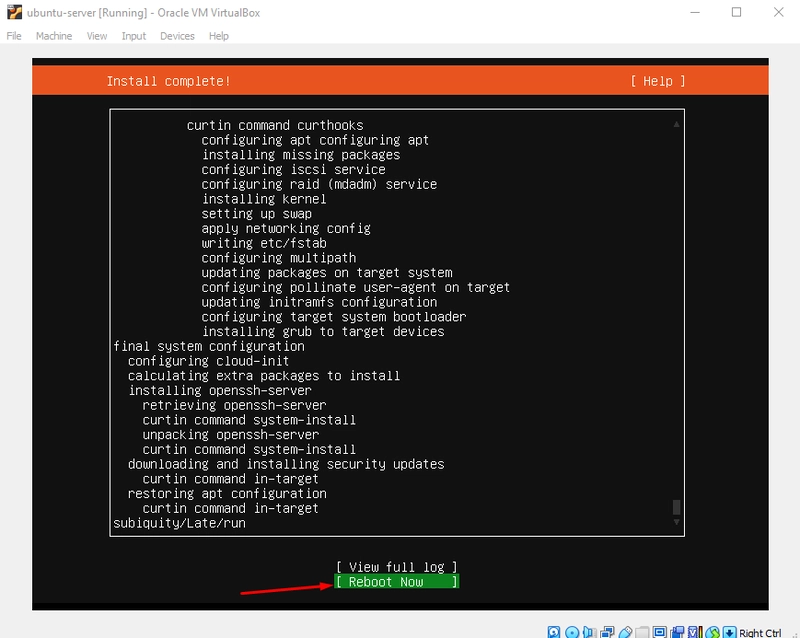Screen dimensions: 800x638
Task: Click the subiquity/Late/run log line
Action: tap(179, 523)
